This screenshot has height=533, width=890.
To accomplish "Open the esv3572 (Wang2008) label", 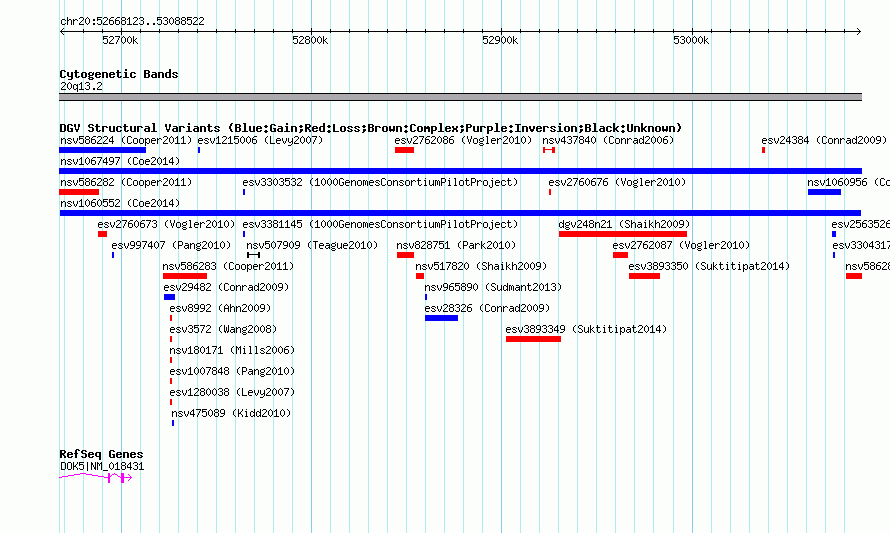I will 223,329.
